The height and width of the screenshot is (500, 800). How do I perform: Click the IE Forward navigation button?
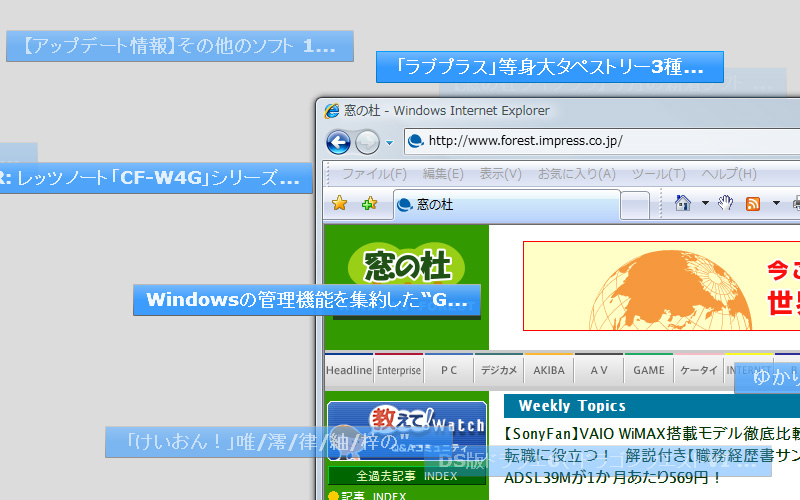tap(367, 142)
